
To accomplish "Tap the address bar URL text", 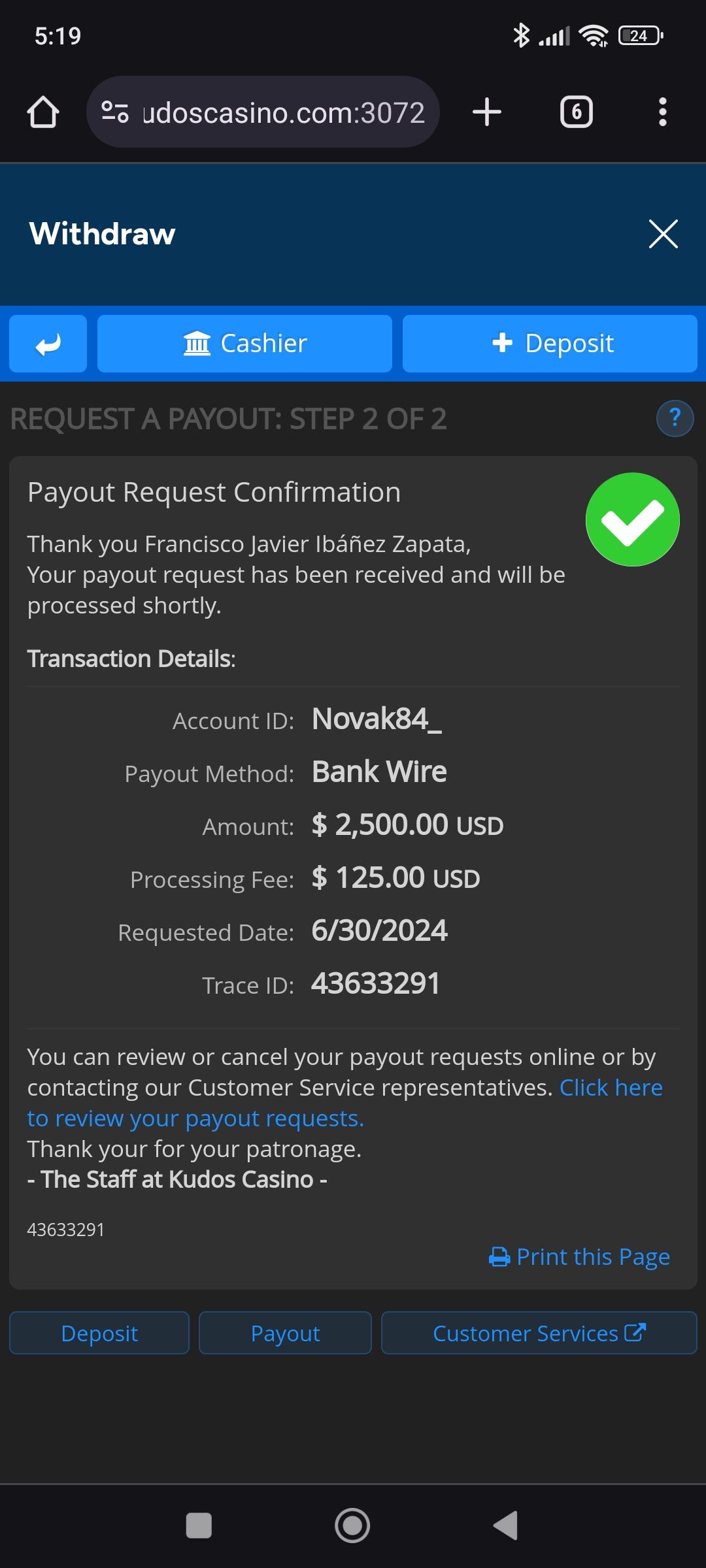I will tap(283, 112).
